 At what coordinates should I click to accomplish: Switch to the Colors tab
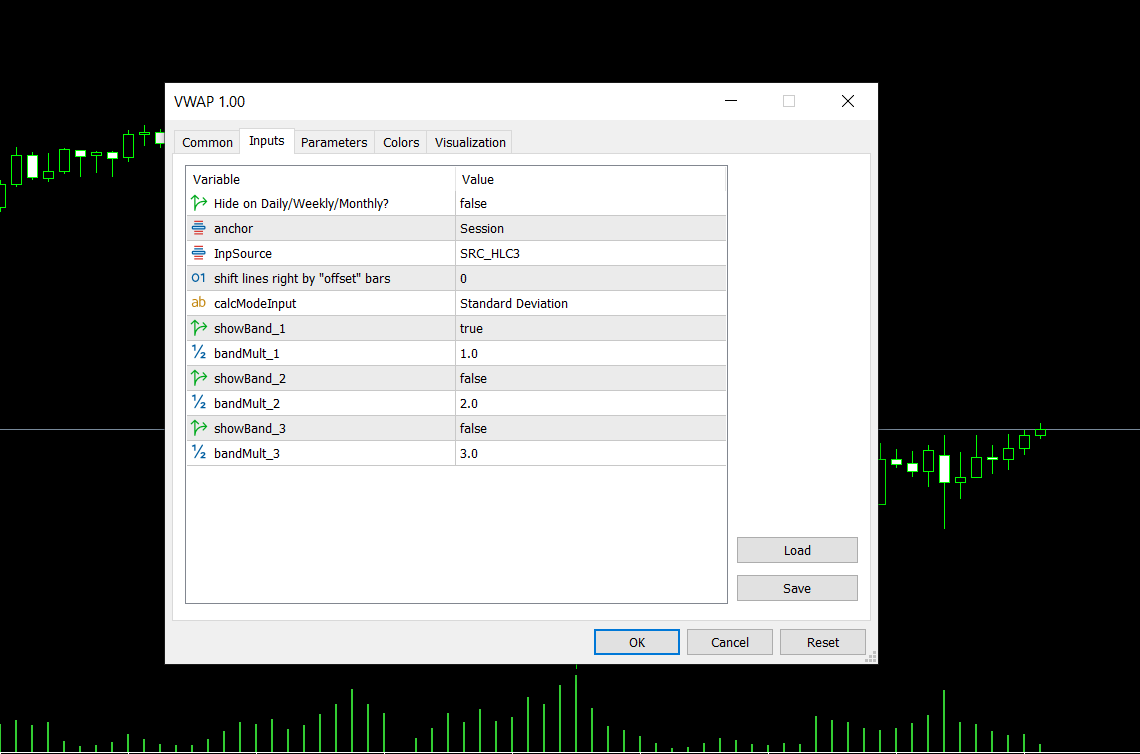point(400,142)
